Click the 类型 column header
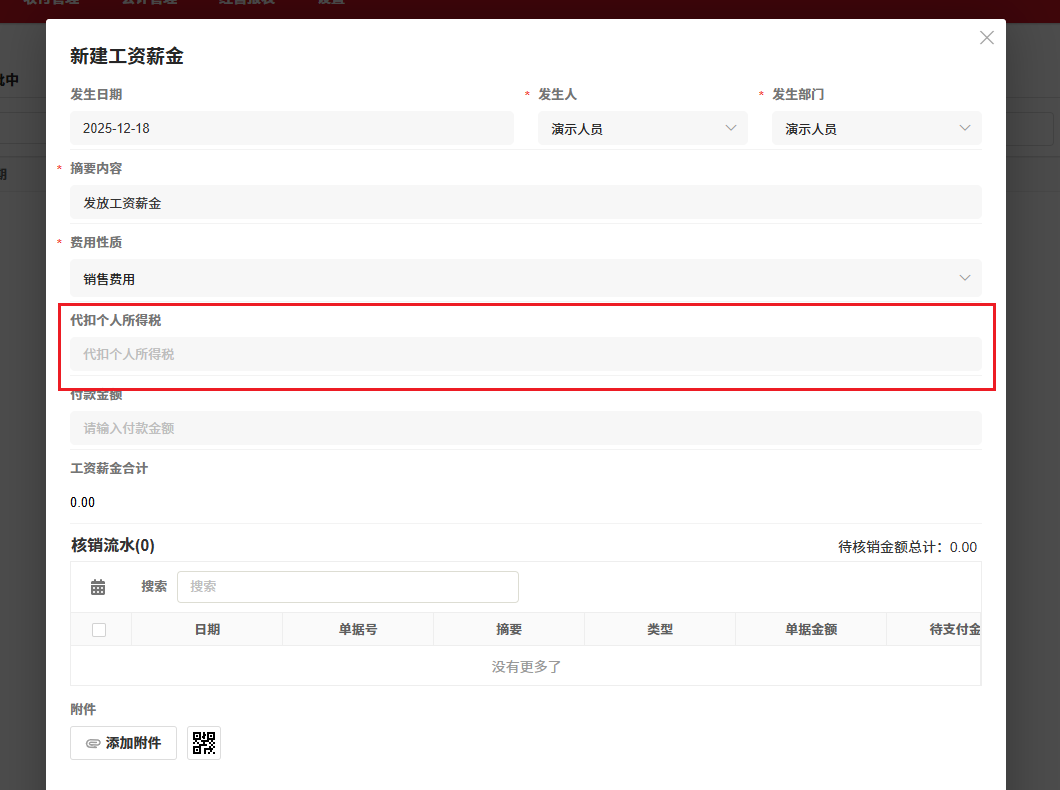 pos(660,629)
